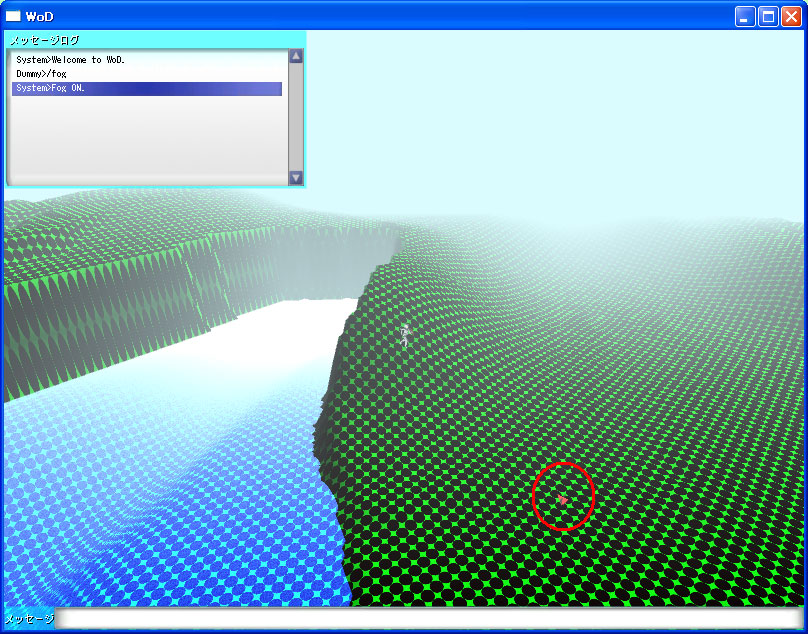
Task: Click the empty area inside the message log list
Action: [146, 140]
